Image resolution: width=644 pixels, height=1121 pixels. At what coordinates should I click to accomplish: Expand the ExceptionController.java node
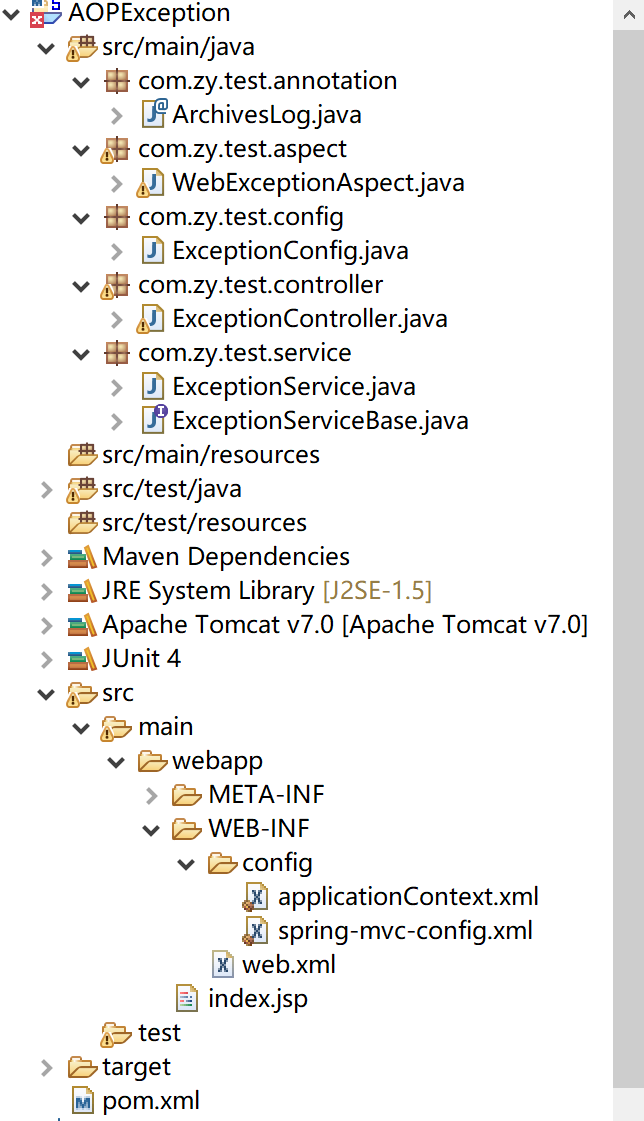[x=117, y=319]
